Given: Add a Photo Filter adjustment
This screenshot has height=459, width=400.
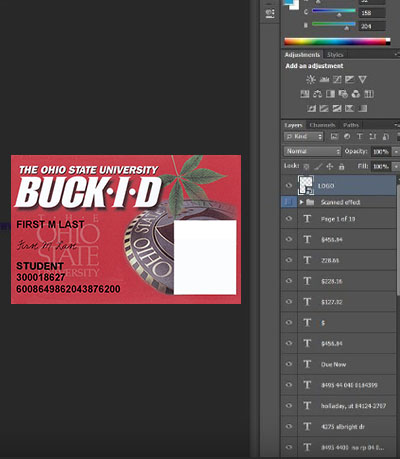Looking at the screenshot, I should tap(343, 94).
